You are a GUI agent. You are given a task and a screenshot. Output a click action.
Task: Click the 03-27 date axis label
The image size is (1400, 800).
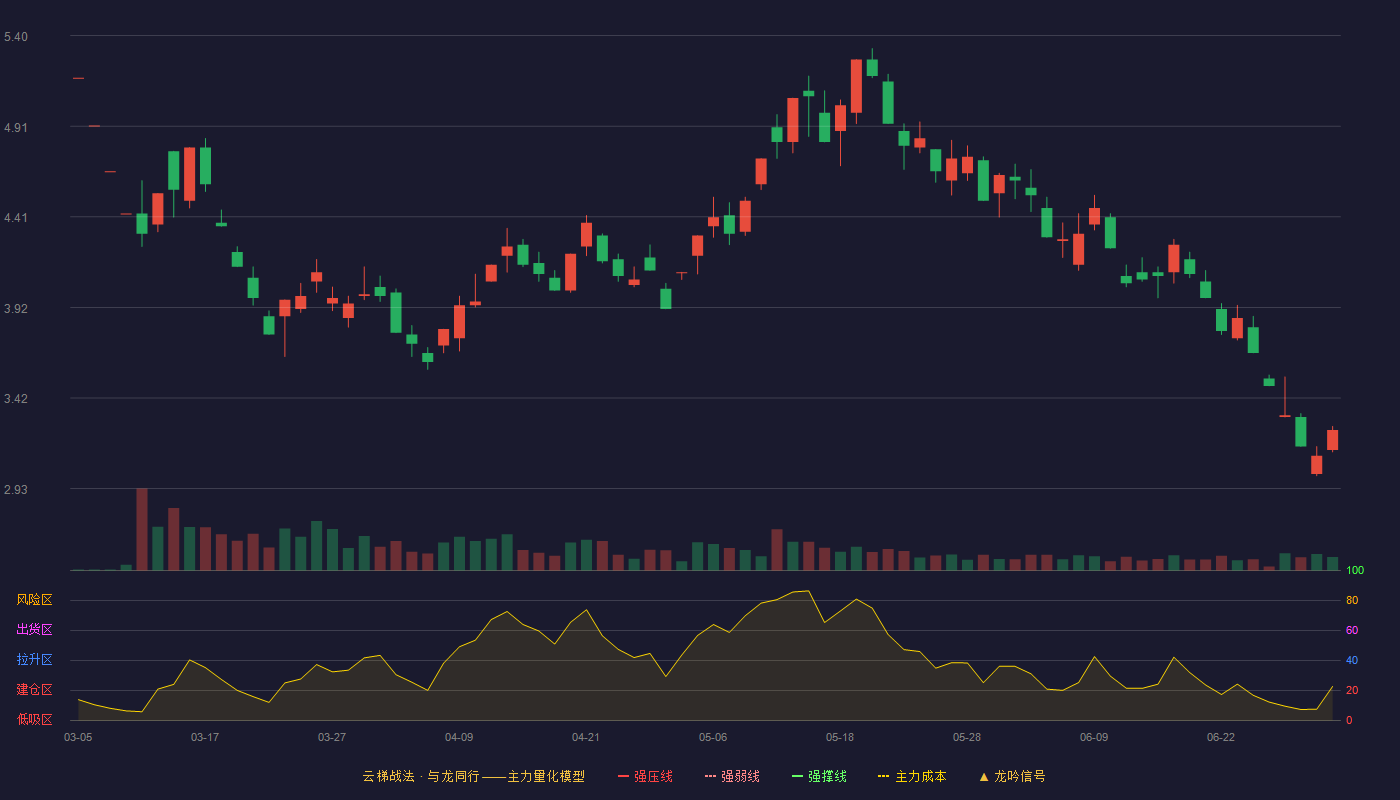(x=332, y=737)
